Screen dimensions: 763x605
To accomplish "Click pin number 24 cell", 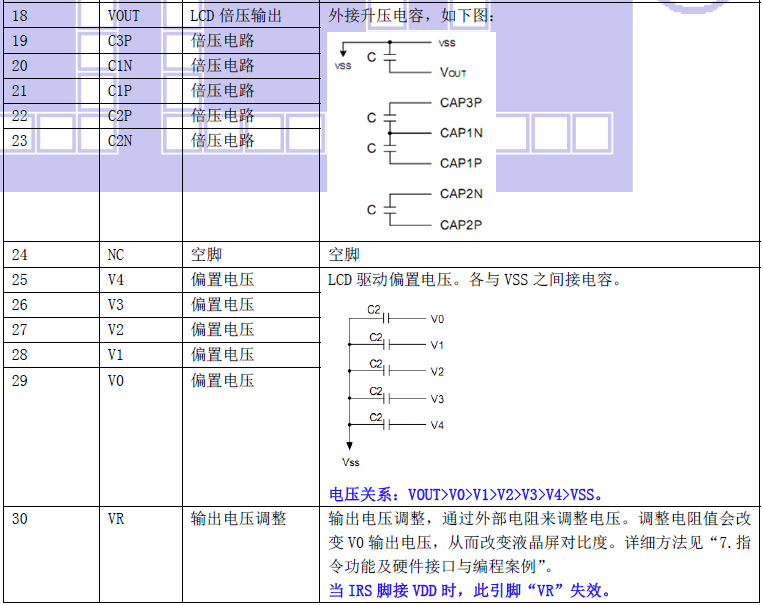I will [x=51, y=254].
